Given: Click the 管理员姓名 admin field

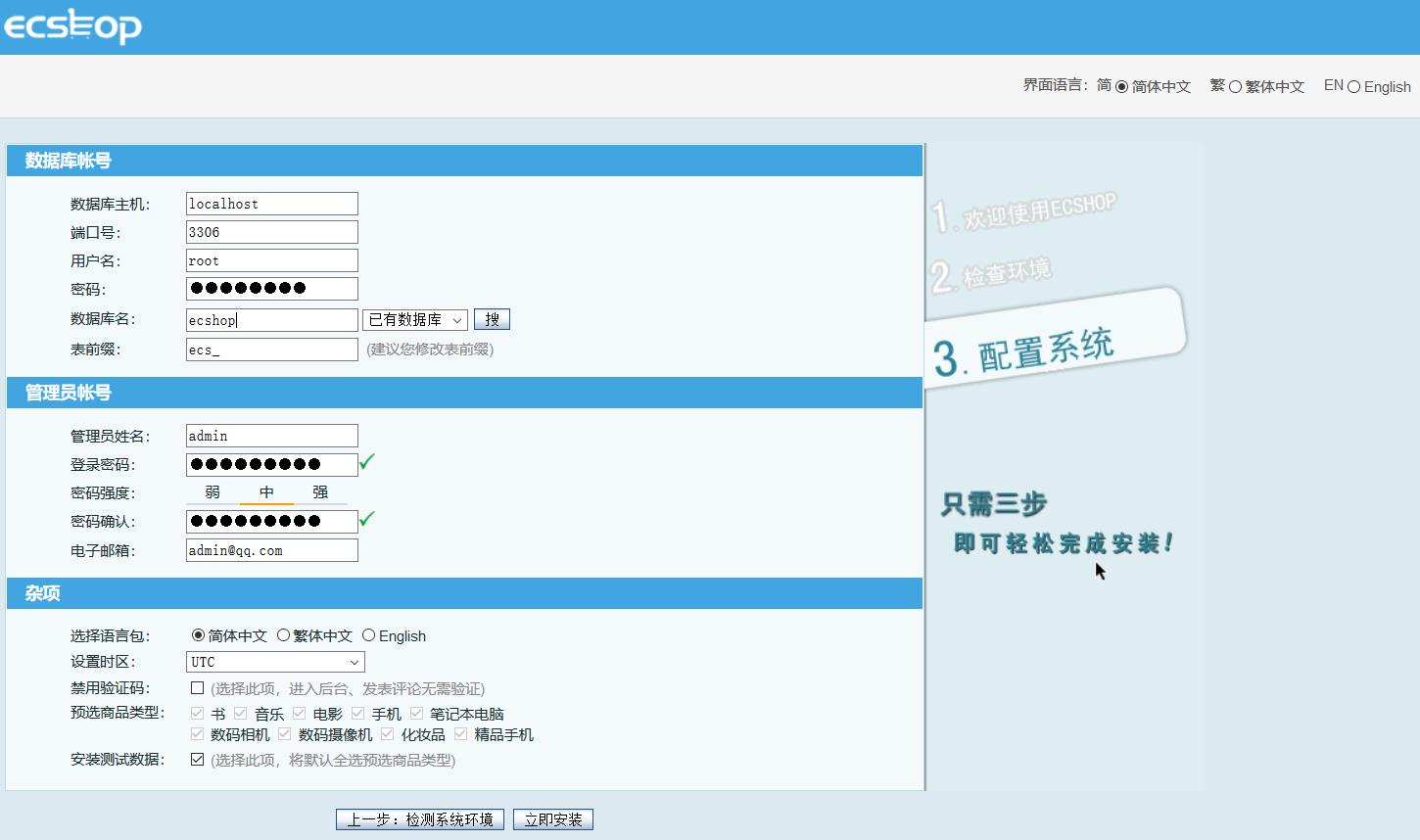Looking at the screenshot, I should pos(272,436).
